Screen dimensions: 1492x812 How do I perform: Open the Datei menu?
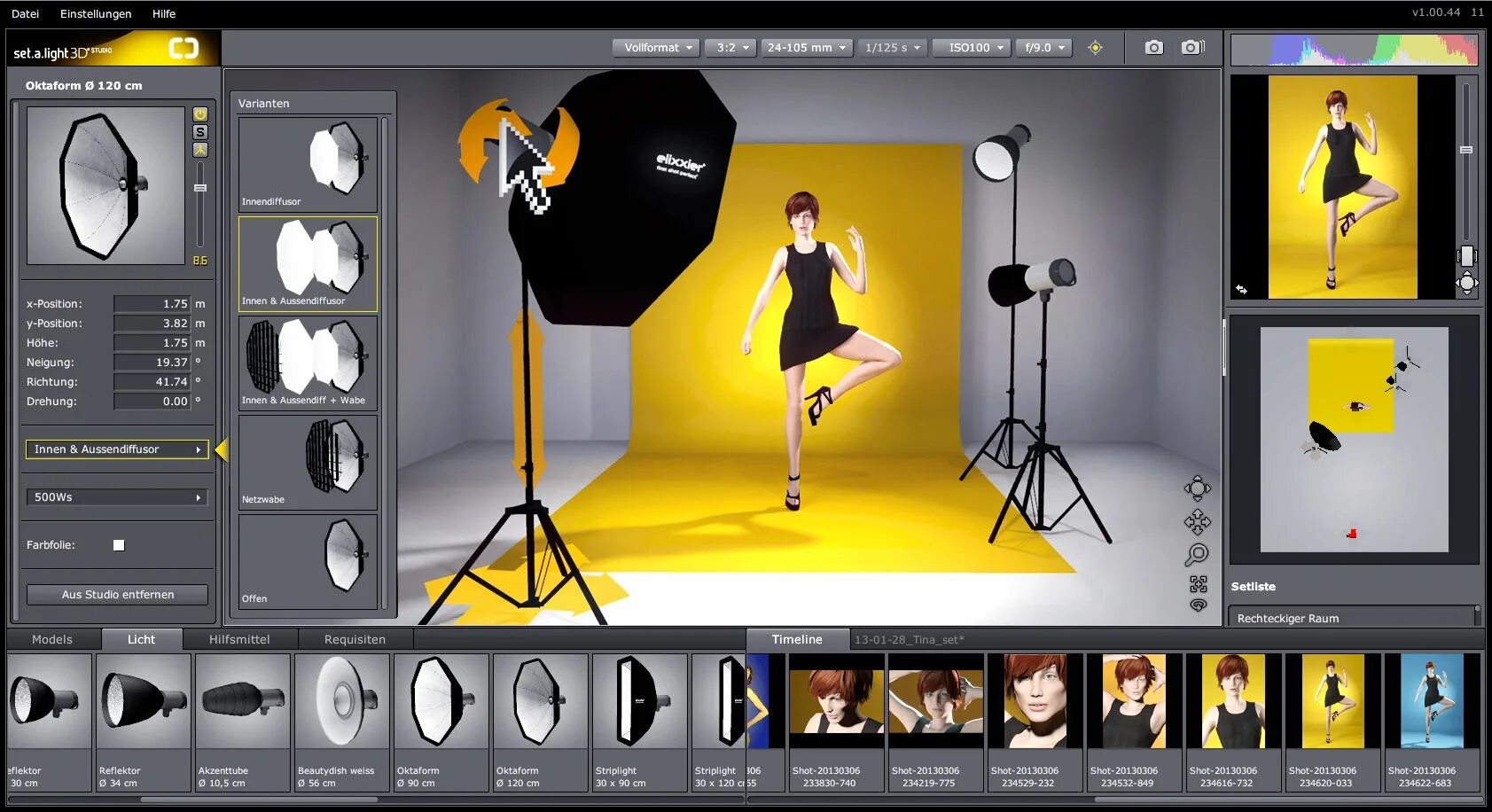pos(25,13)
